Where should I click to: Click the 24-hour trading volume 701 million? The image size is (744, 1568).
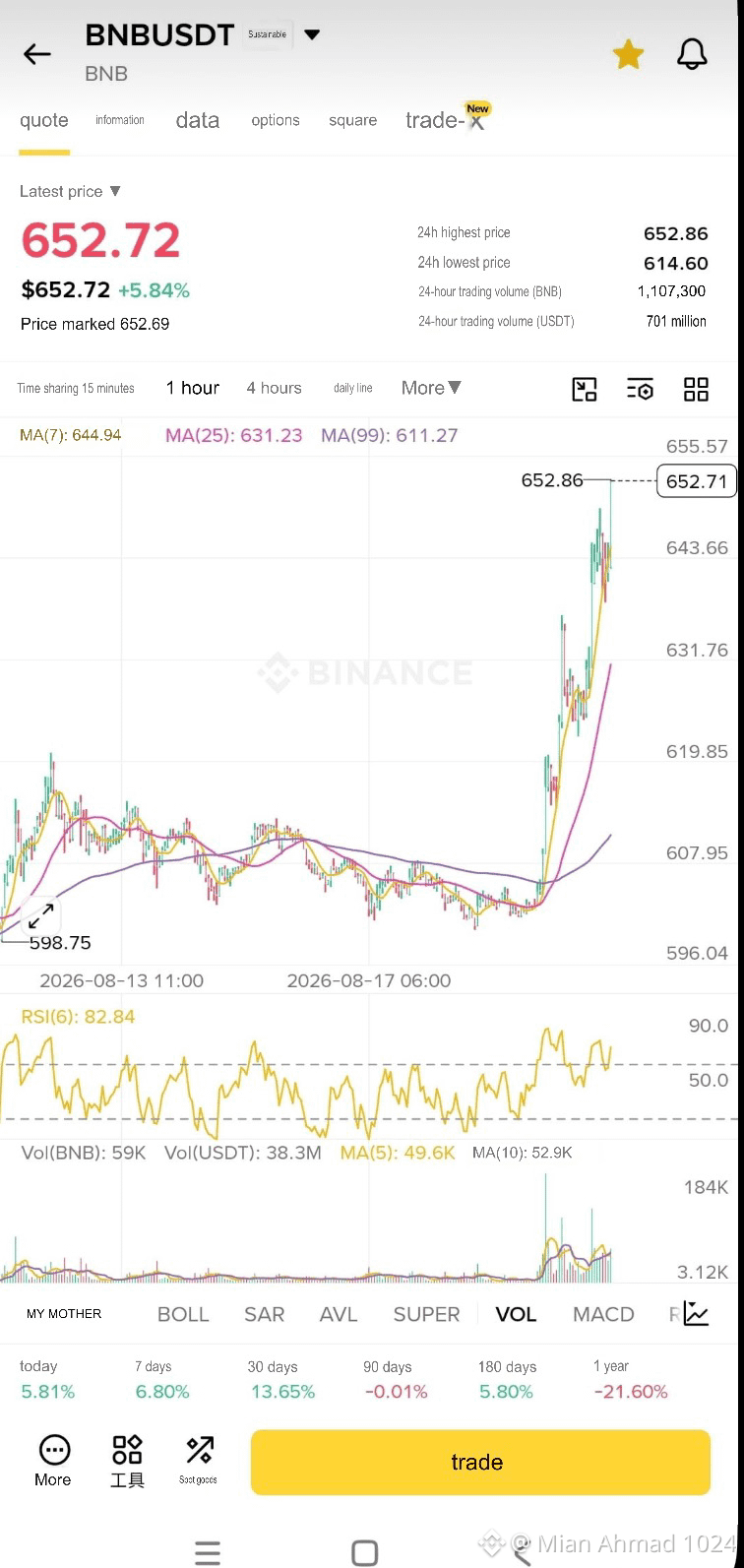676,321
